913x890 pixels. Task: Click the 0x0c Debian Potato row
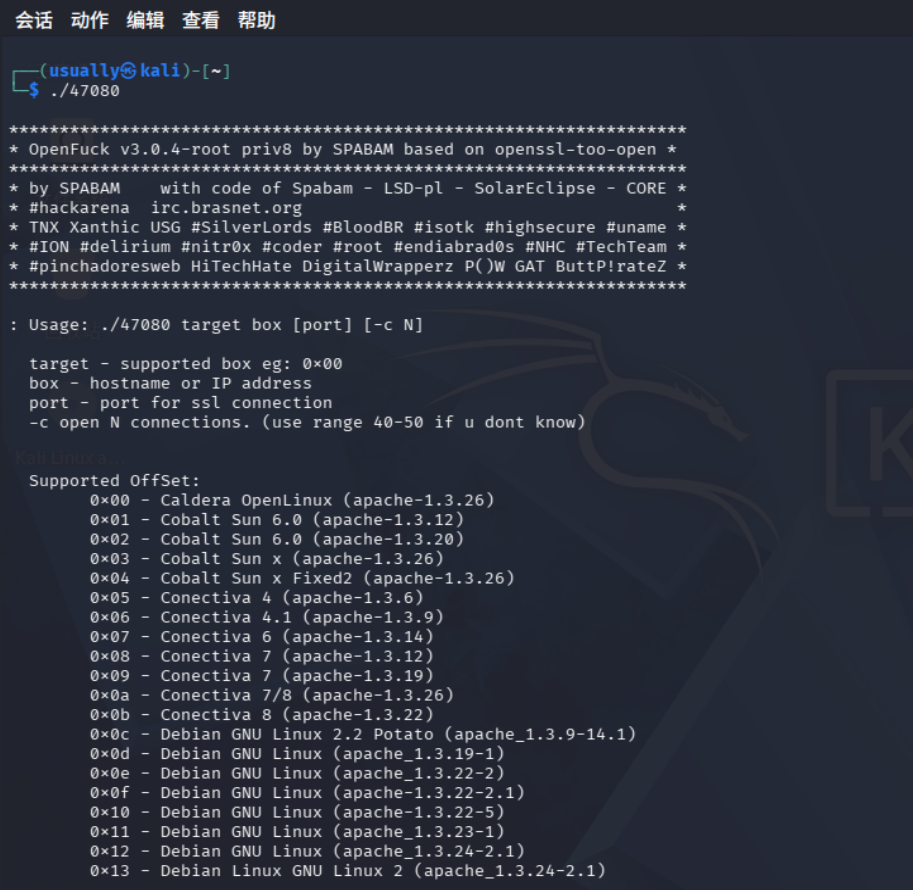click(x=363, y=734)
